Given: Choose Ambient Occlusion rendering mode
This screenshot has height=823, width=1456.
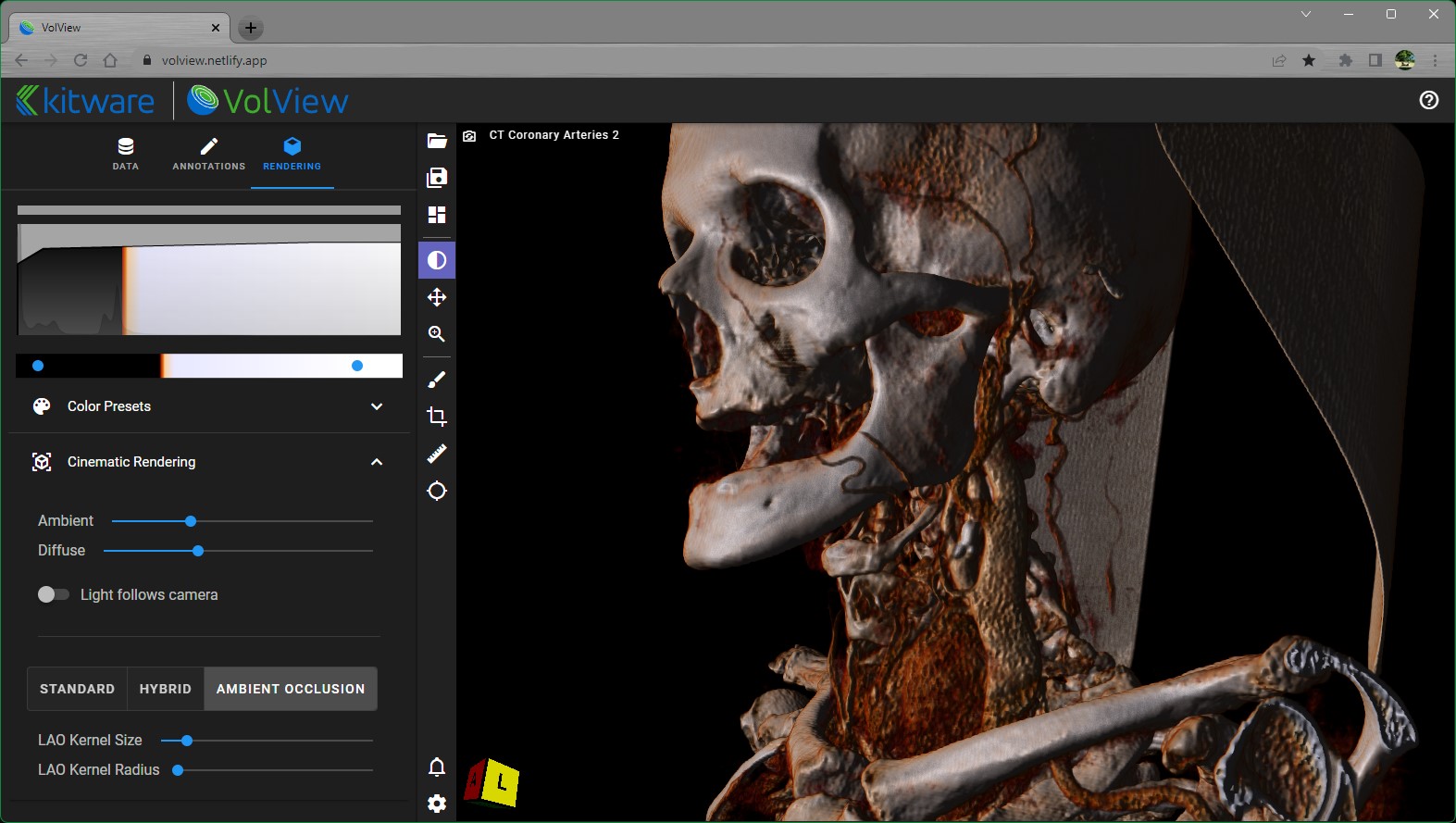Looking at the screenshot, I should (x=291, y=689).
